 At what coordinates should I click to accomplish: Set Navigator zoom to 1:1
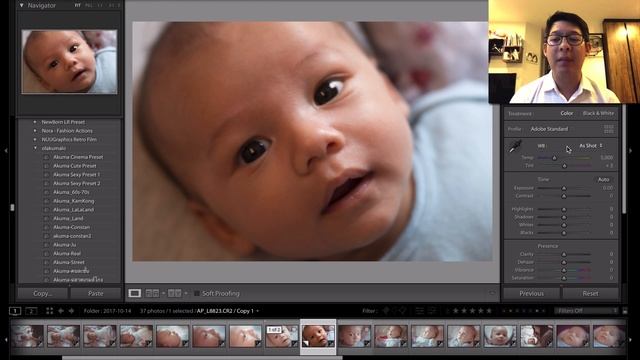(100, 6)
